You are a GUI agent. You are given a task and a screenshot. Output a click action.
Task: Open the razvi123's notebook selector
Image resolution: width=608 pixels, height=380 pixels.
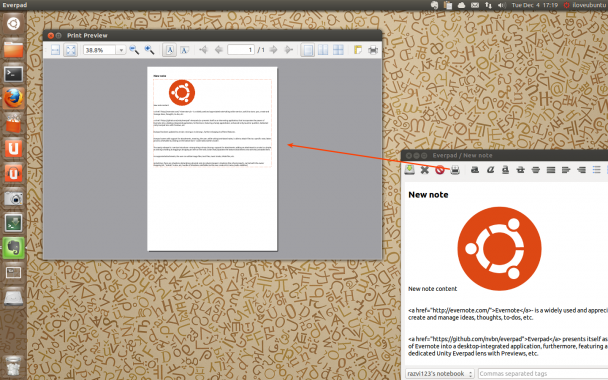tap(440, 373)
